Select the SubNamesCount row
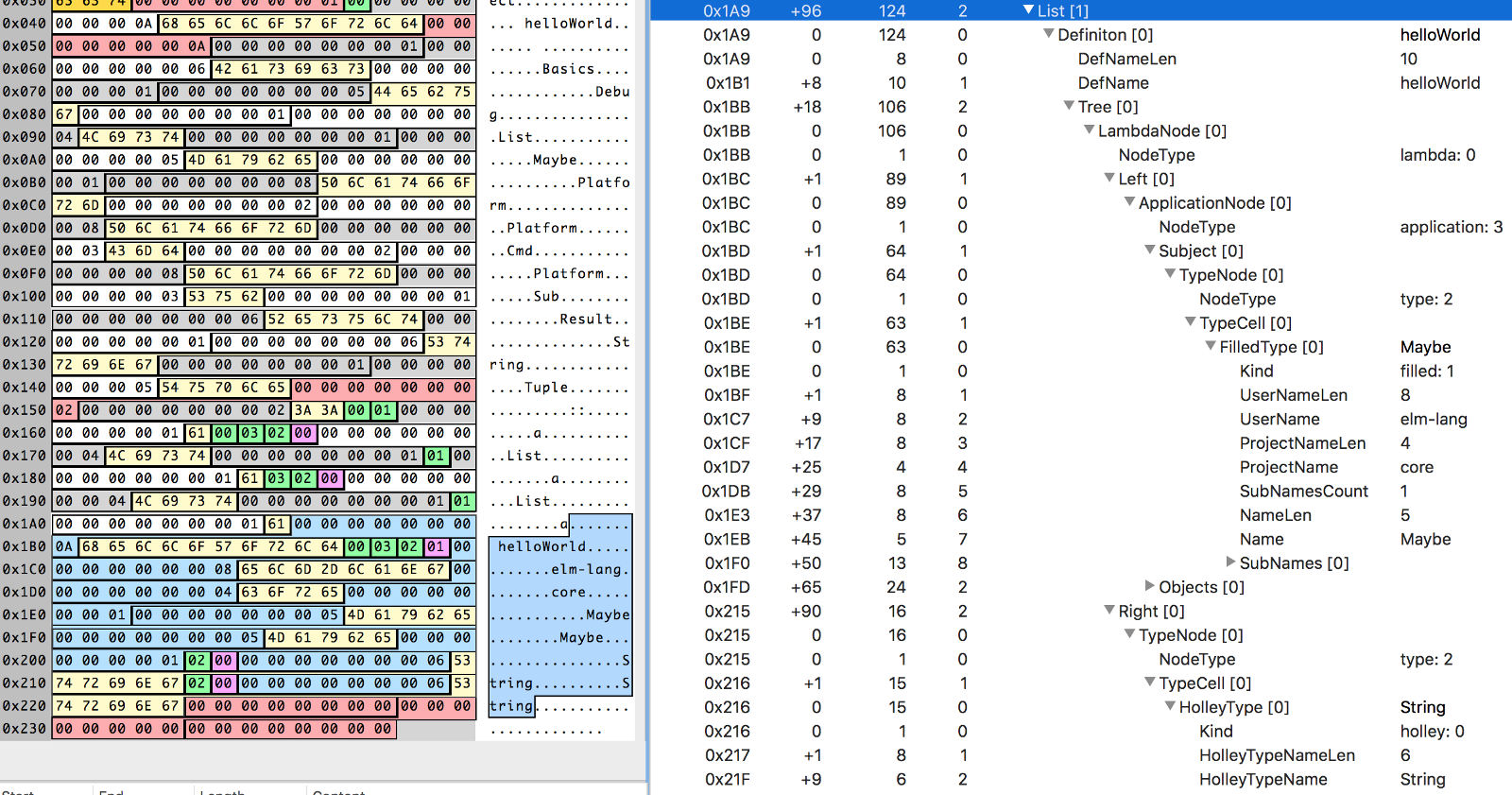The image size is (1512, 795). click(1303, 491)
